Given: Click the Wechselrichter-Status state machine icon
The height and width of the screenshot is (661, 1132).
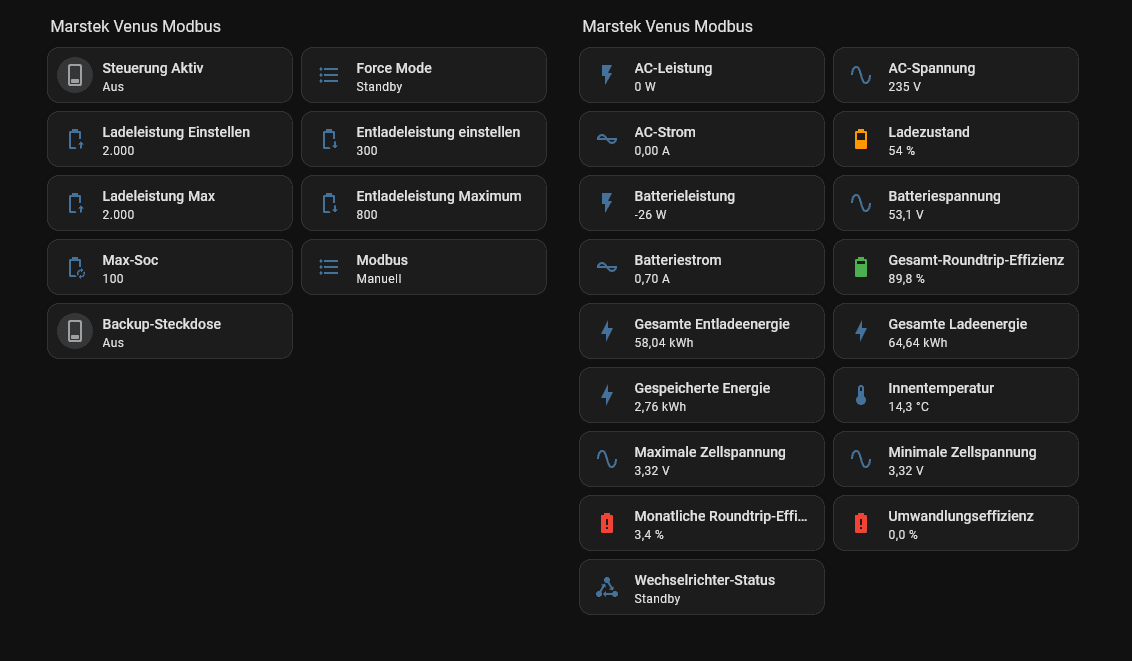Looking at the screenshot, I should (x=606, y=587).
